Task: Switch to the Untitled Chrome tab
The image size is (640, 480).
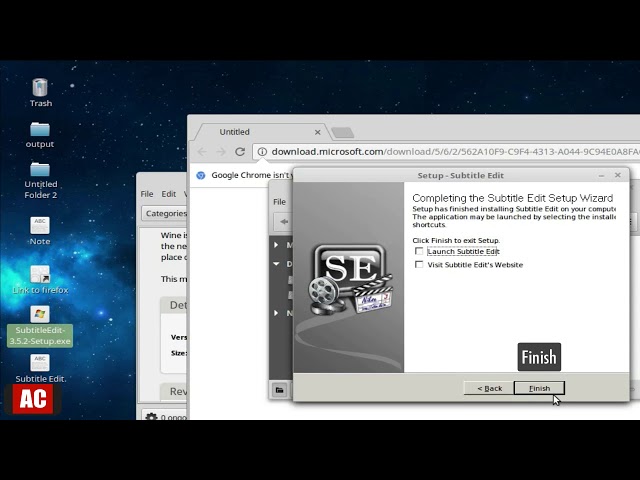Action: pyautogui.click(x=261, y=132)
